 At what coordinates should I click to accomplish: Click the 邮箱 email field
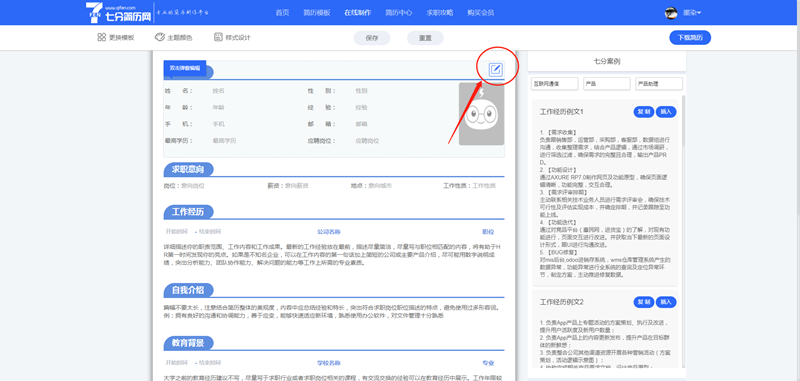pyautogui.click(x=361, y=124)
